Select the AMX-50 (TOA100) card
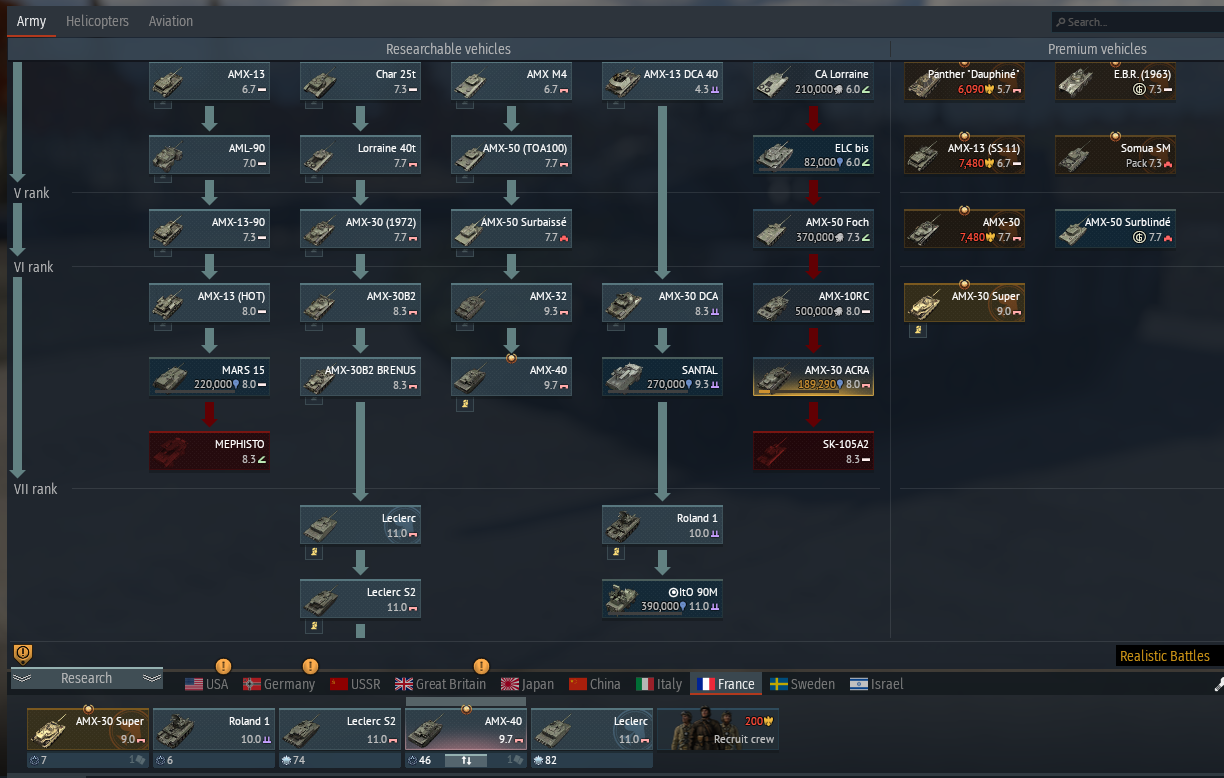The height and width of the screenshot is (778, 1224). tap(511, 155)
